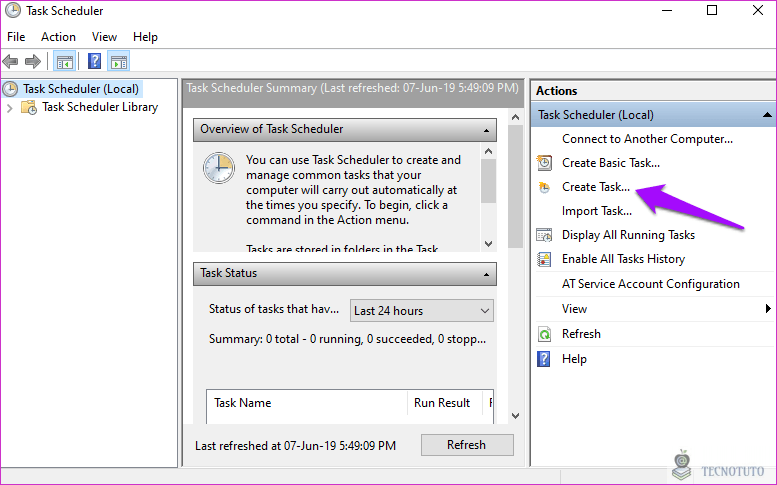Minimize the Task Scheduler window

pos(667,10)
